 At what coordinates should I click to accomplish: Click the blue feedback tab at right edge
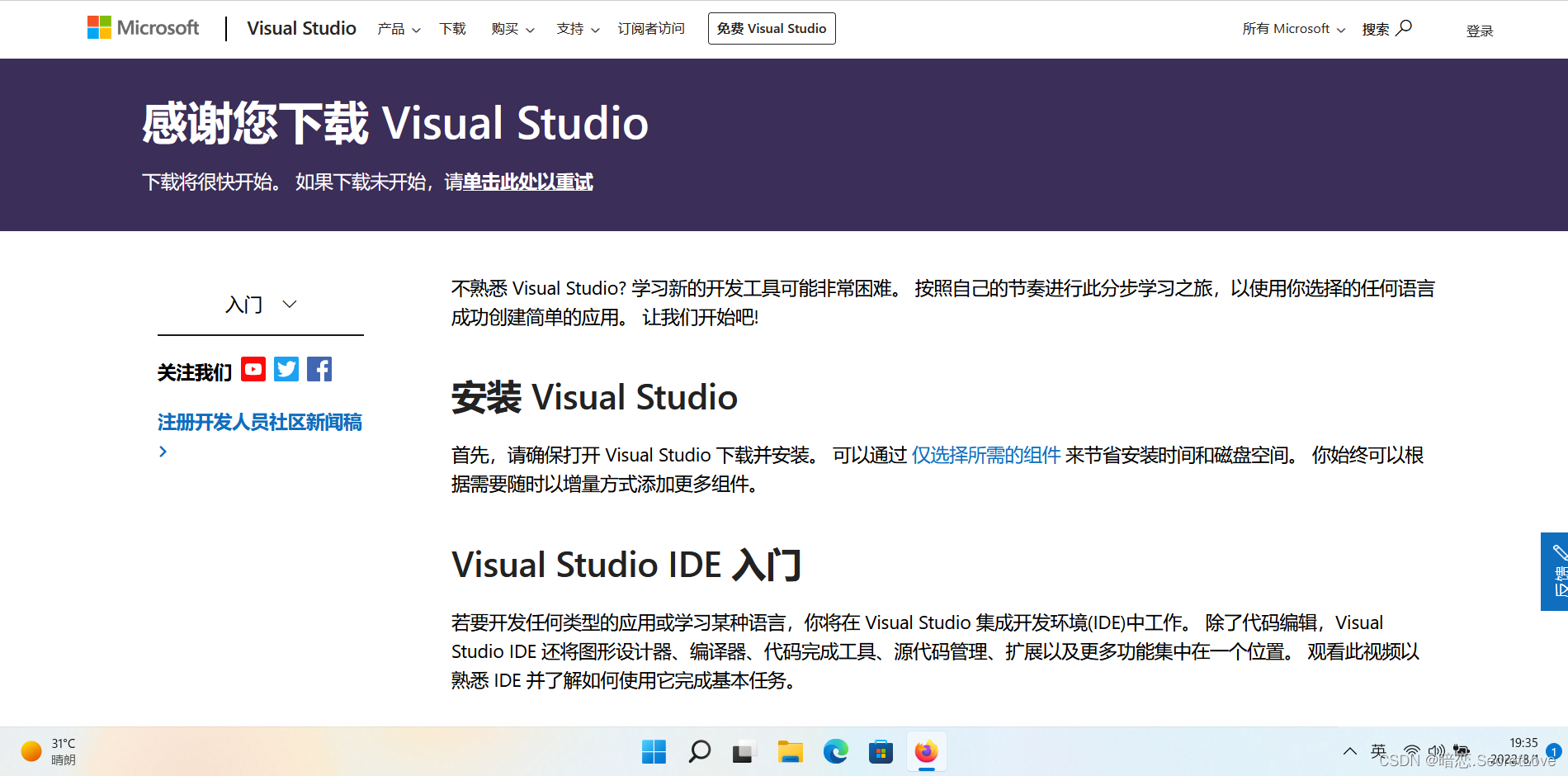click(1555, 571)
